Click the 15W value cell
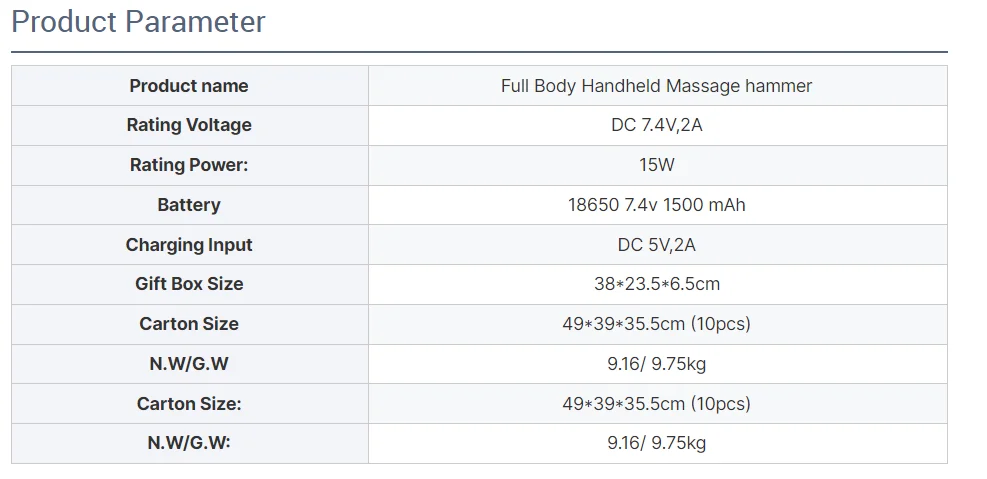Viewport: 987px width, 479px height. tap(658, 165)
